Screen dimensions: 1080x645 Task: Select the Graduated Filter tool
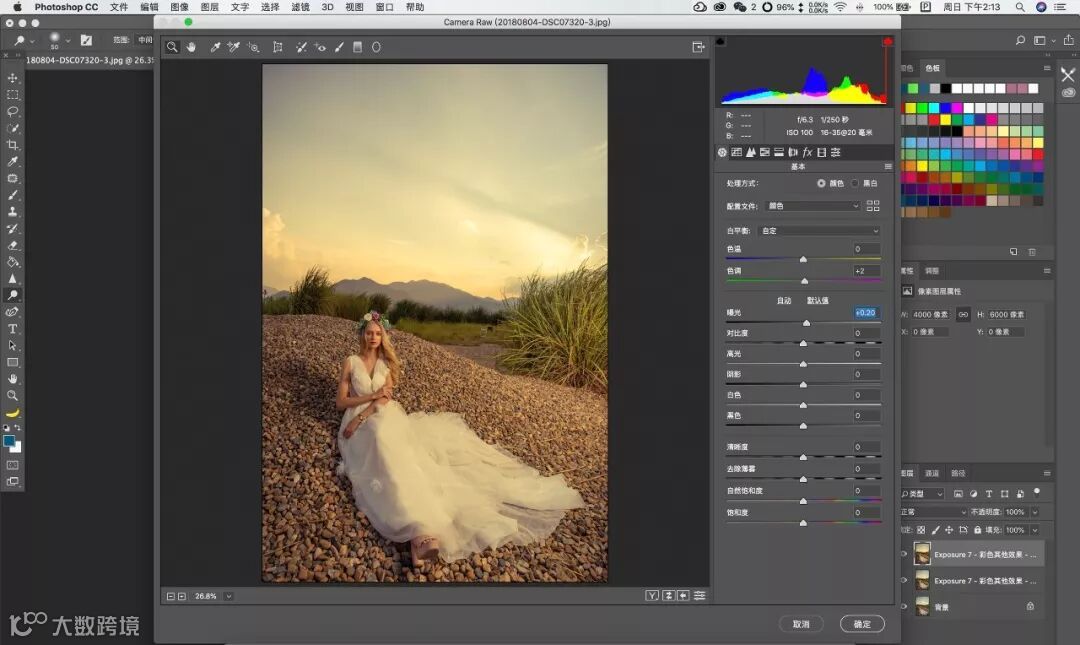tap(357, 48)
